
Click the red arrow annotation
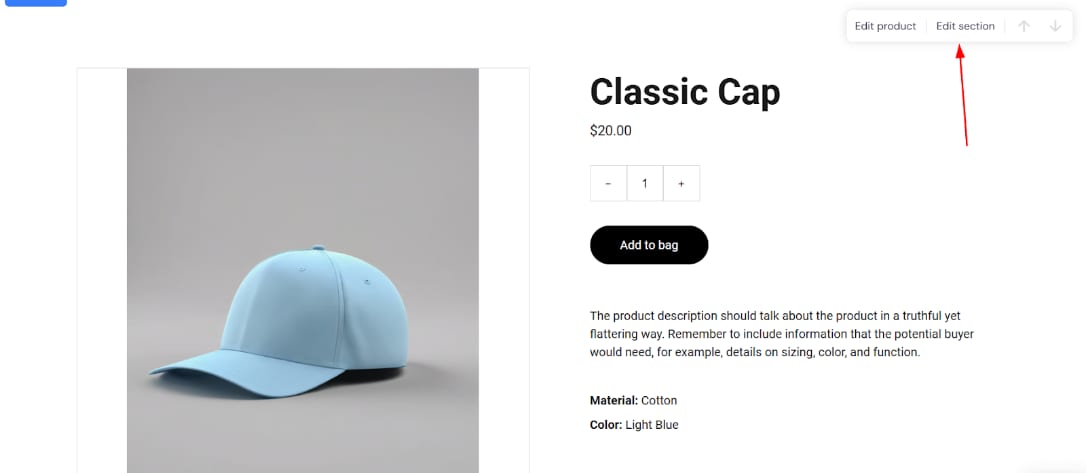point(963,95)
